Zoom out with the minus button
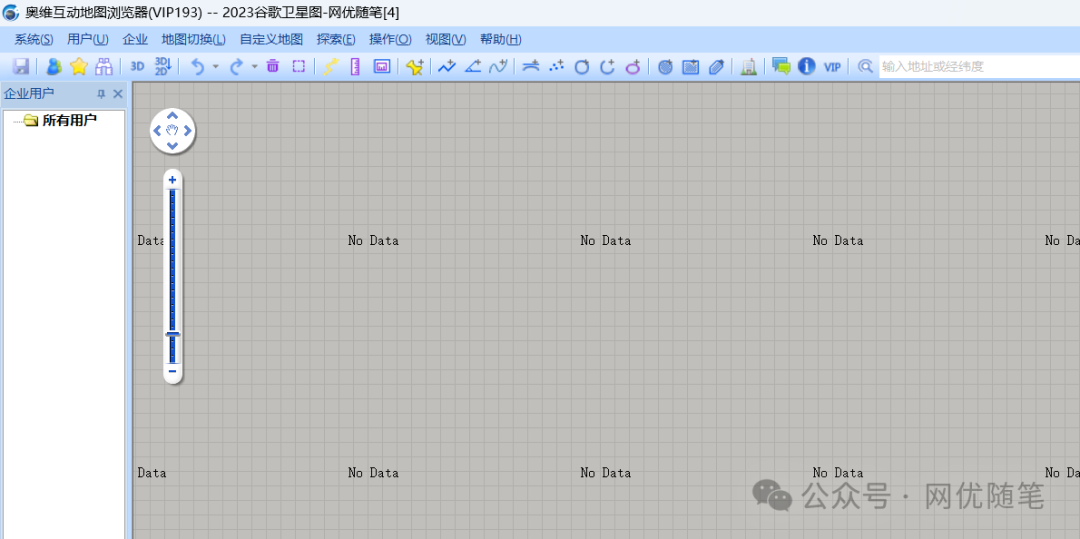Screen dimensions: 1080x539 pyautogui.click(x=172, y=372)
